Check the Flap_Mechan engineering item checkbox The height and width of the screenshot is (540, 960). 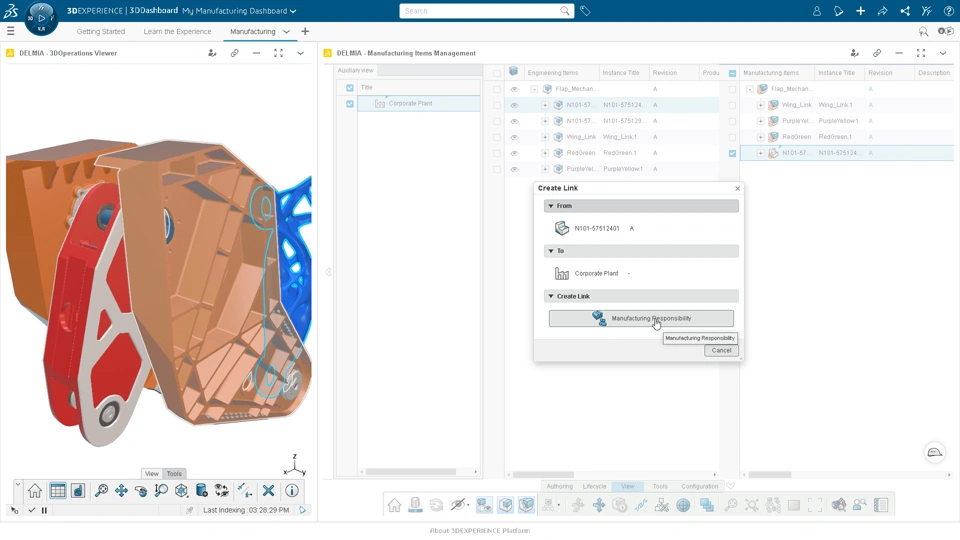[497, 89]
